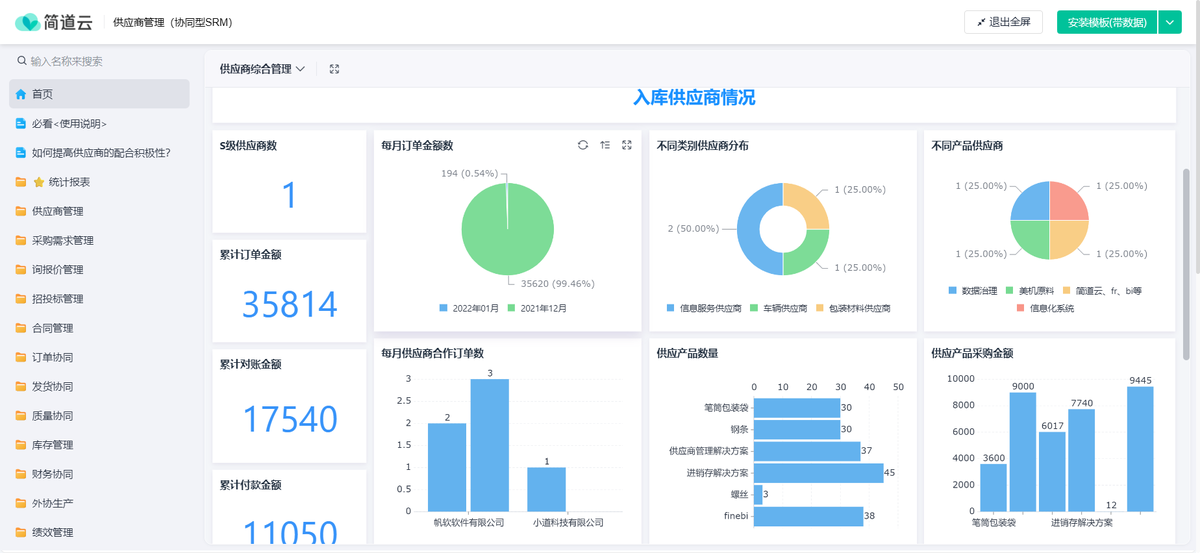Image resolution: width=1200 pixels, height=553 pixels.
Task: Click the folder icon beside 质量协同
Action: tap(21, 415)
